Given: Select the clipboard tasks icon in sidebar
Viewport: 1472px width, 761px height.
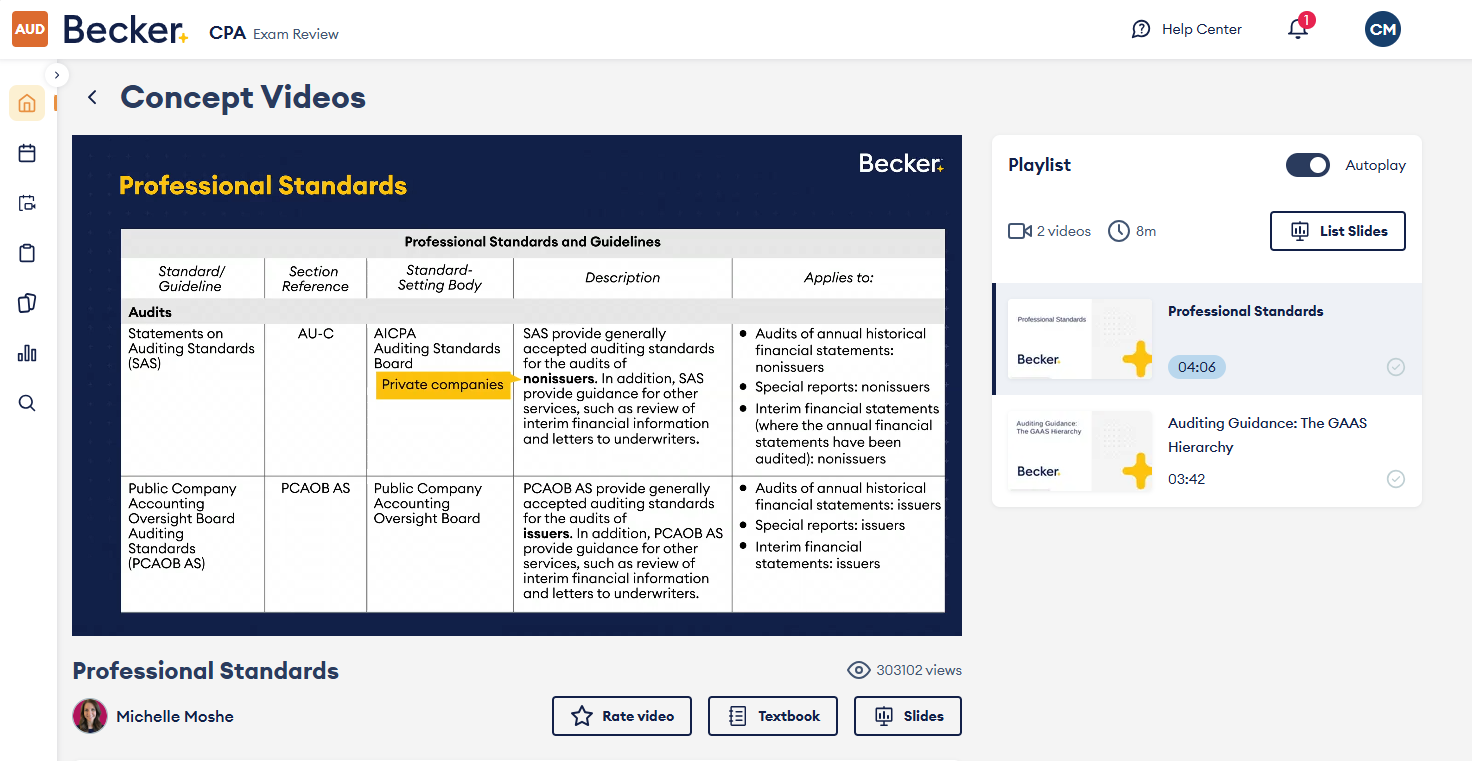Looking at the screenshot, I should coord(26,252).
